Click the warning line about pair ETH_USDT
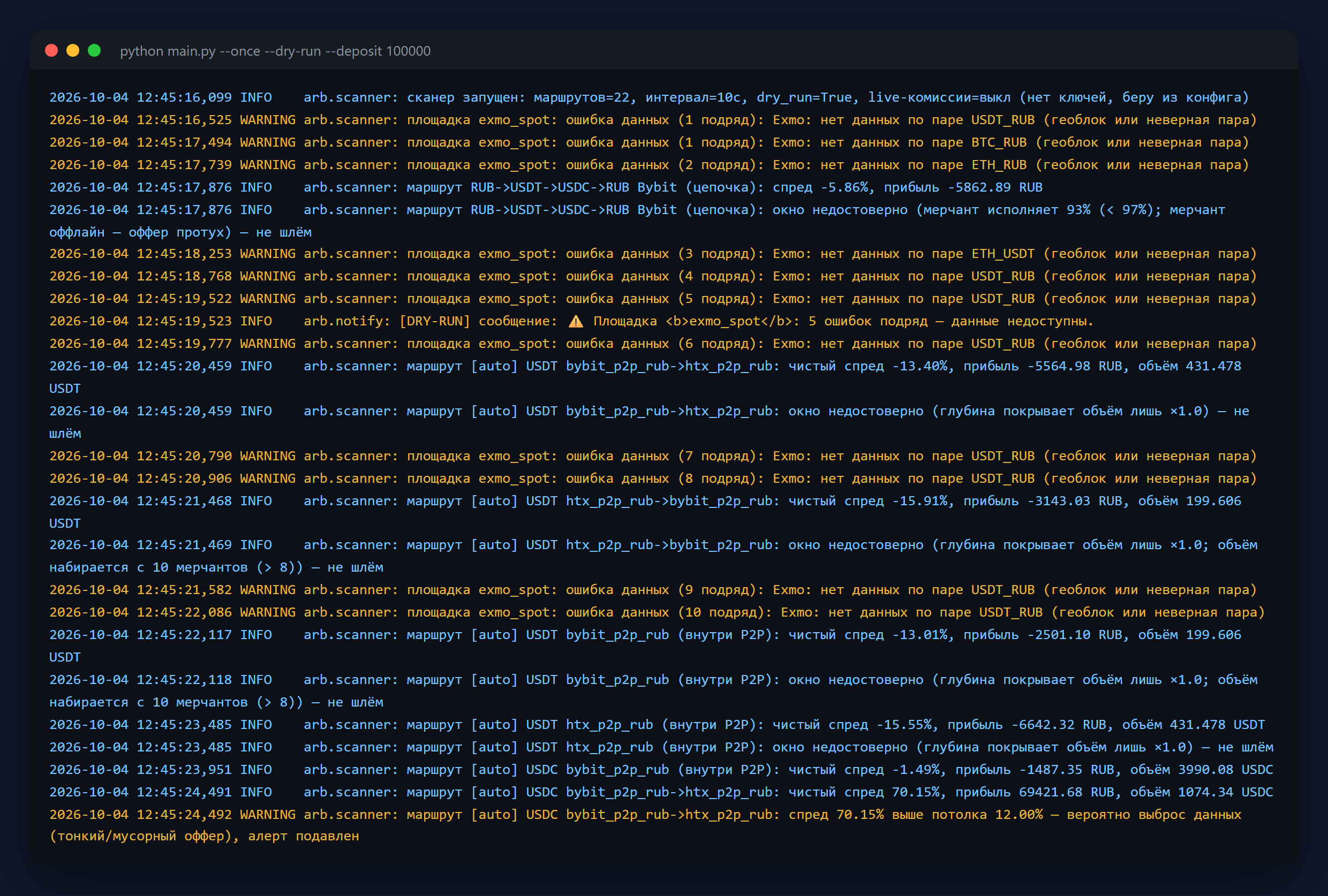 [653, 254]
